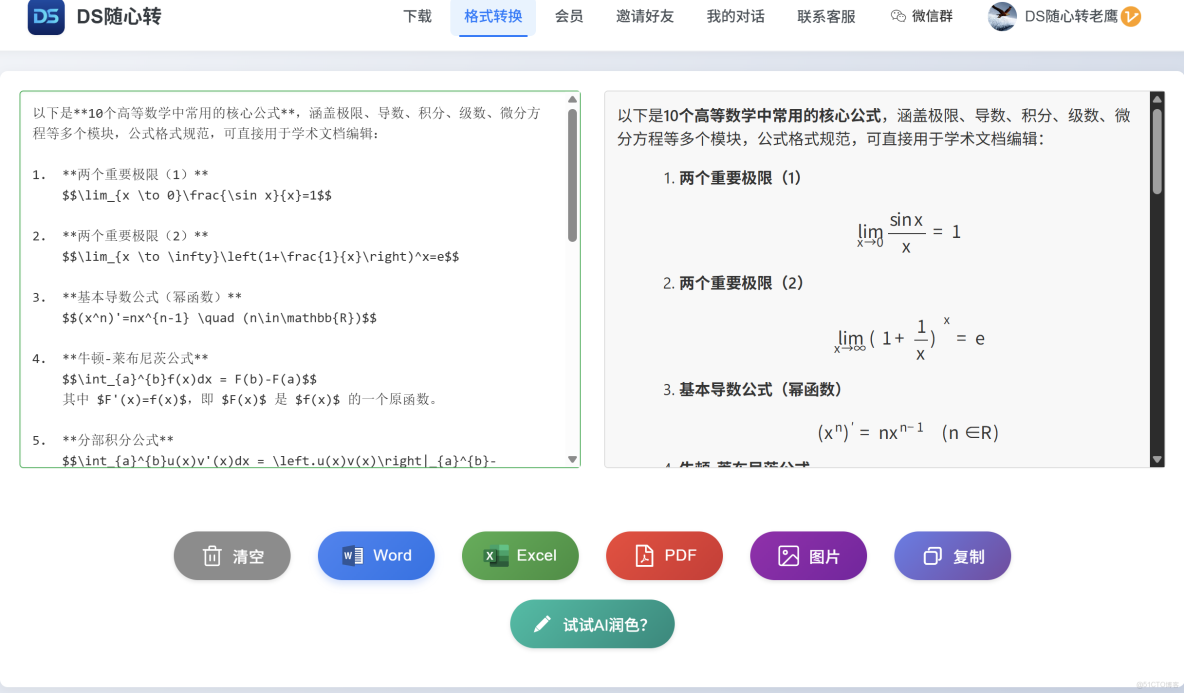Select the Excel export icon
Screen dimensions: 1184x693
point(495,555)
